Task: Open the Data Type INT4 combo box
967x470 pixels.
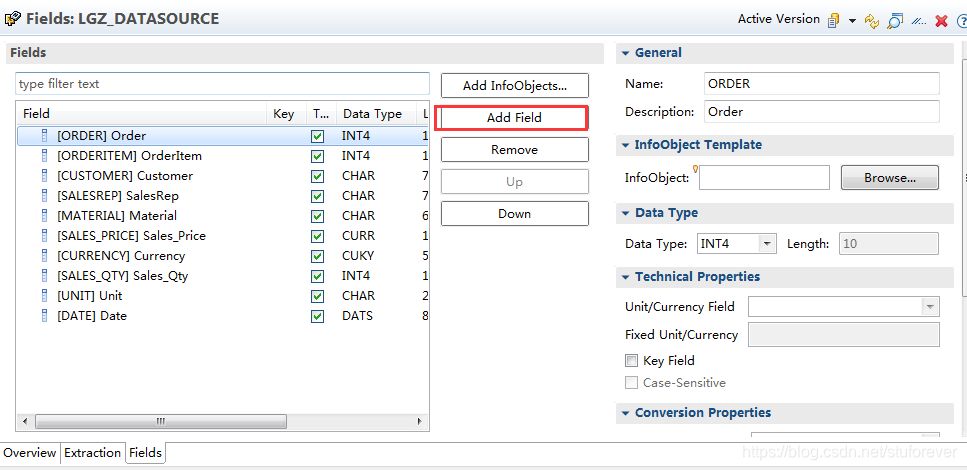Action: 736,244
